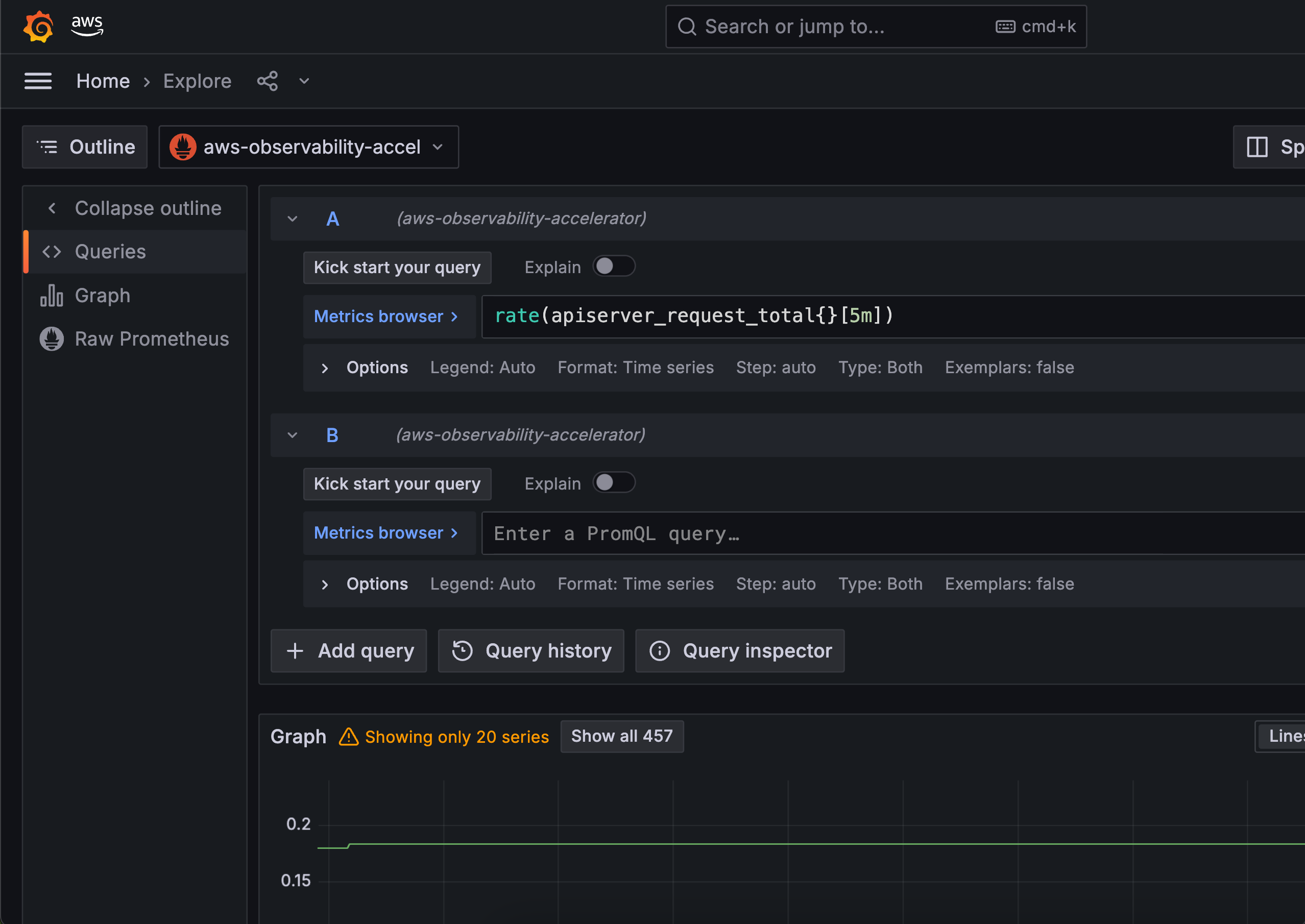Collapse query A using its chevron

[292, 218]
